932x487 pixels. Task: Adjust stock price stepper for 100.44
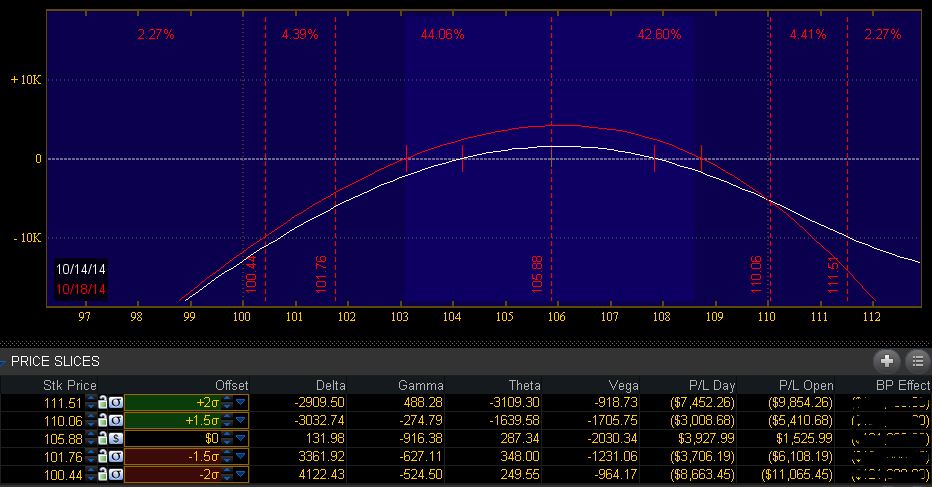[90, 474]
